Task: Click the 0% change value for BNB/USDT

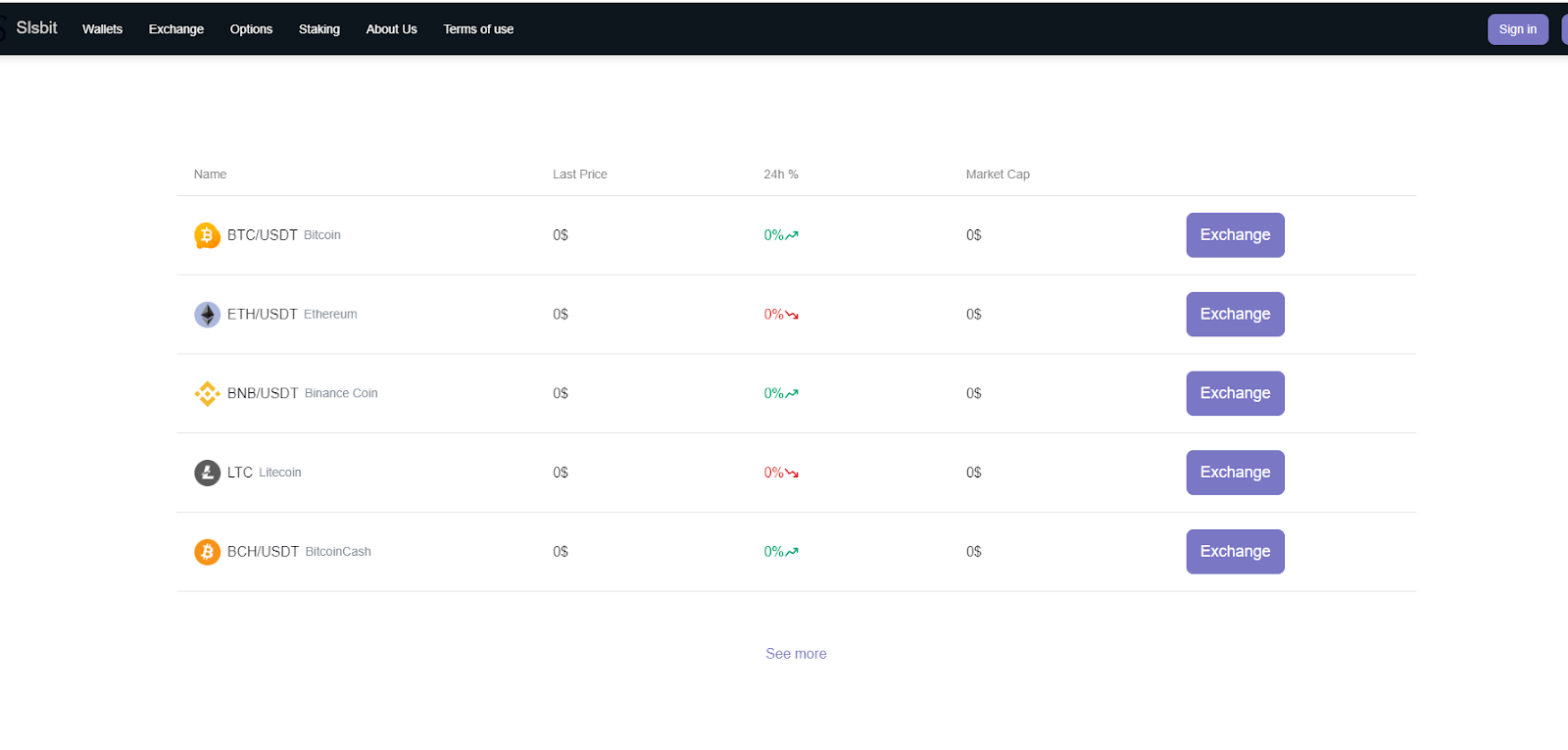Action: click(x=774, y=393)
